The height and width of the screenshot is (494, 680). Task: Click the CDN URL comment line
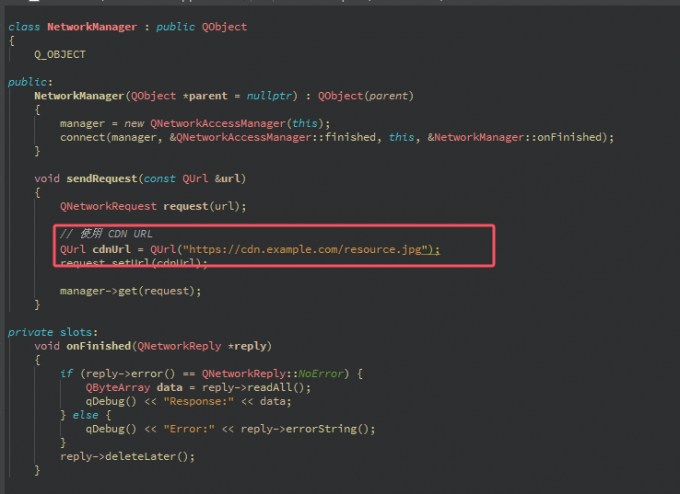pyautogui.click(x=105, y=234)
